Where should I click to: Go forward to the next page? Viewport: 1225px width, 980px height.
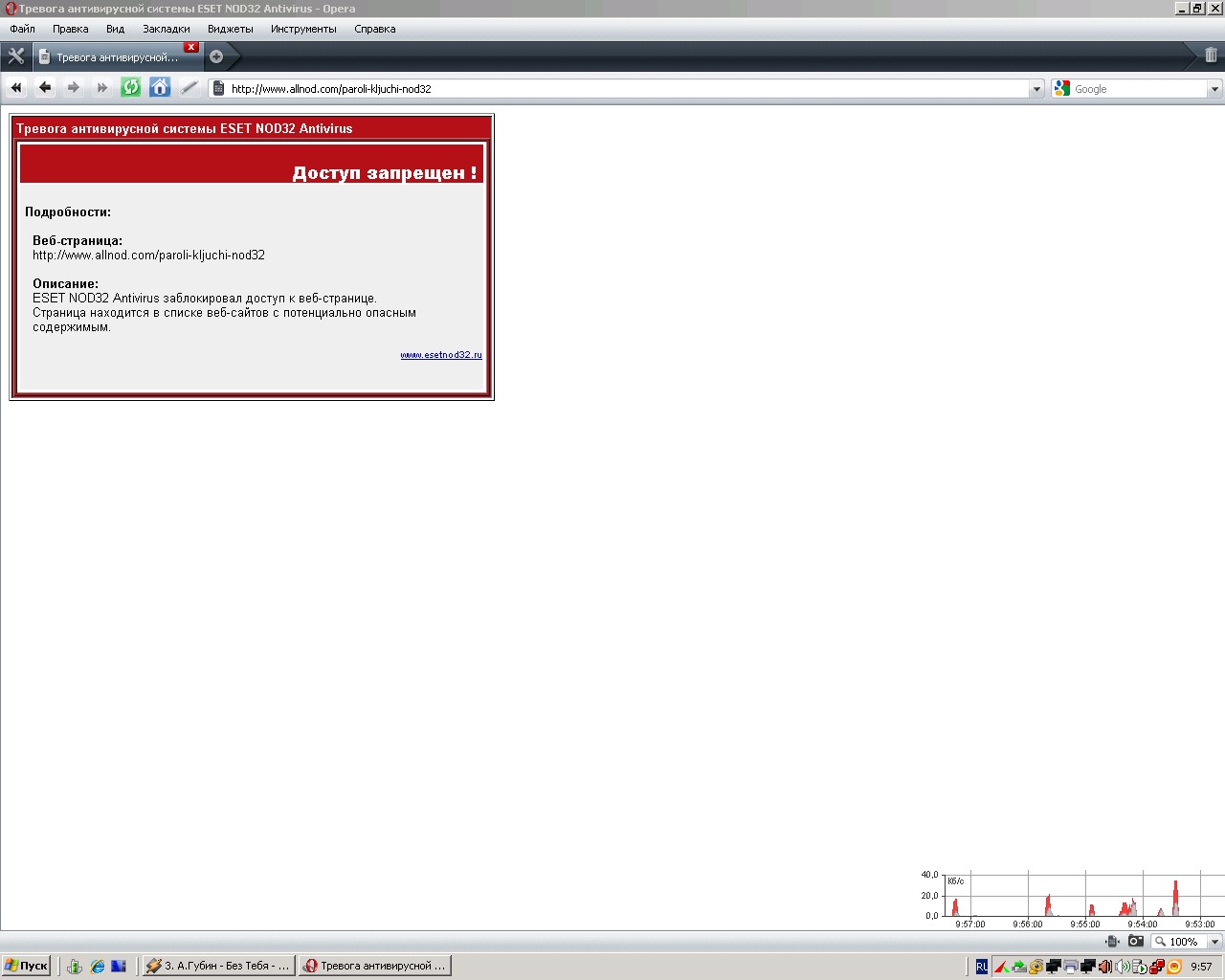point(74,88)
